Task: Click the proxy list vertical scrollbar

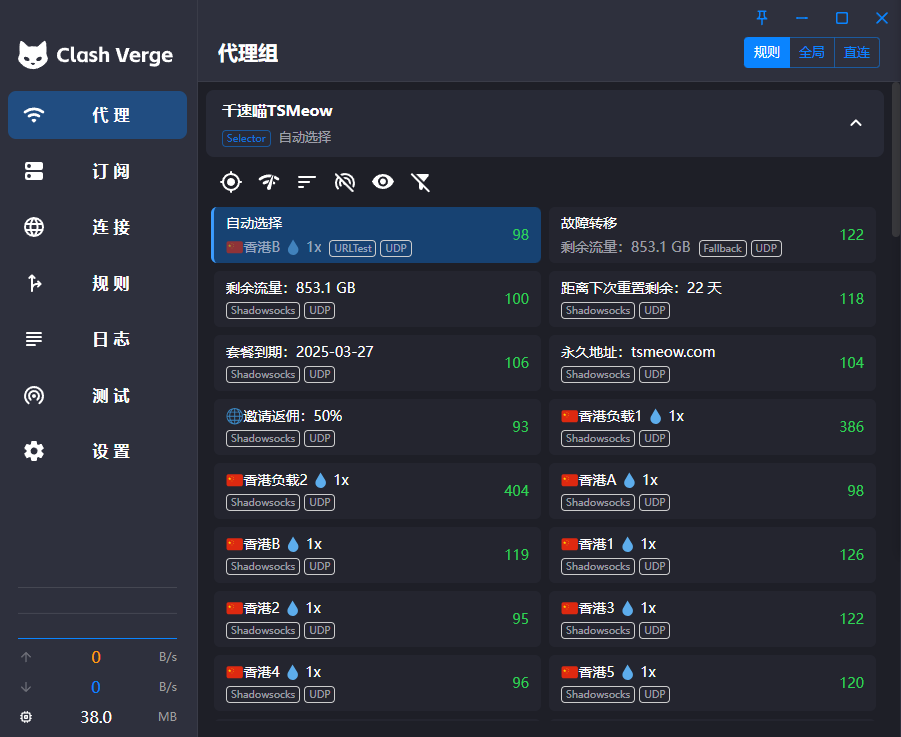Action: click(x=895, y=160)
